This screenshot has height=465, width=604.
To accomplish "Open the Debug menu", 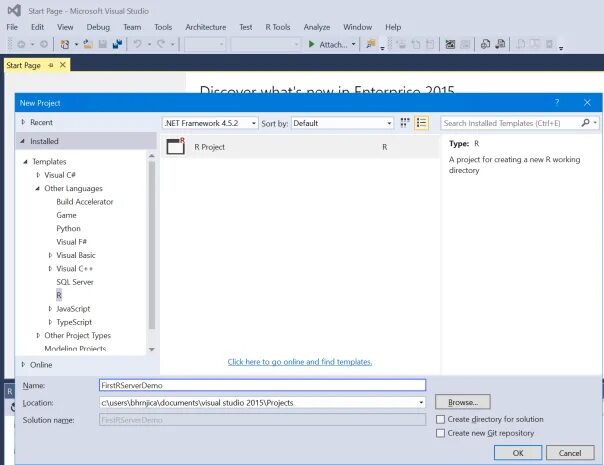I will [x=98, y=27].
